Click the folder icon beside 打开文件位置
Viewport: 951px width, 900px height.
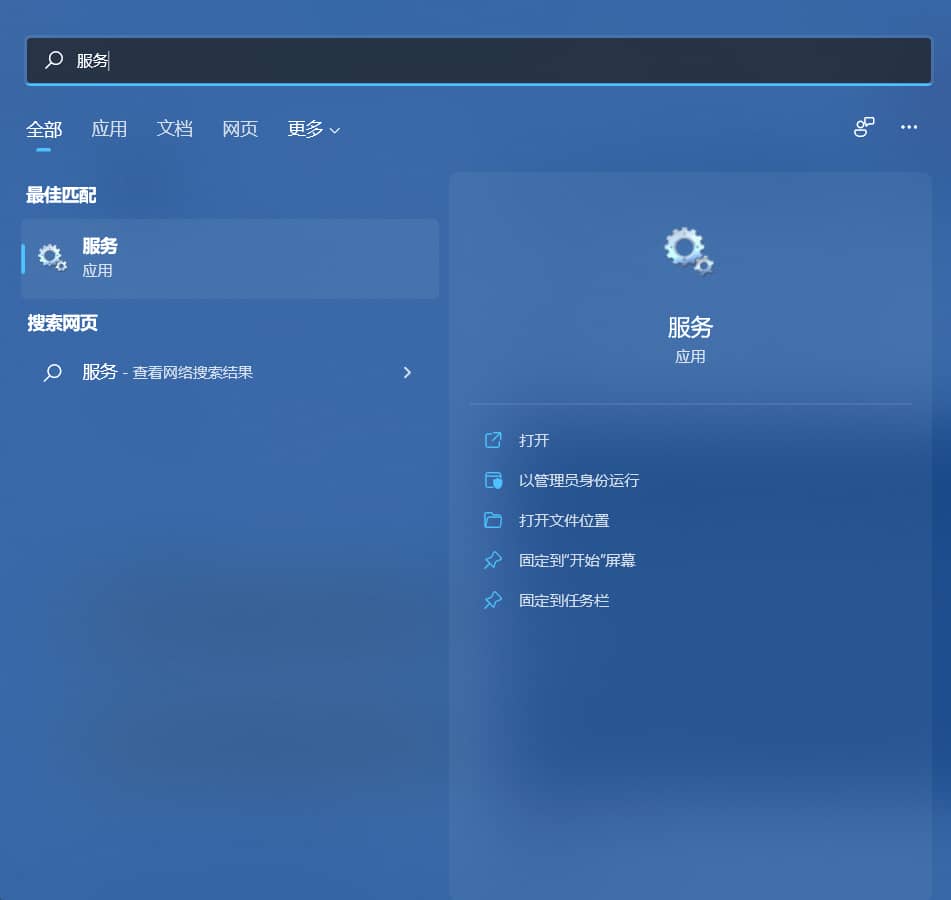click(x=492, y=520)
